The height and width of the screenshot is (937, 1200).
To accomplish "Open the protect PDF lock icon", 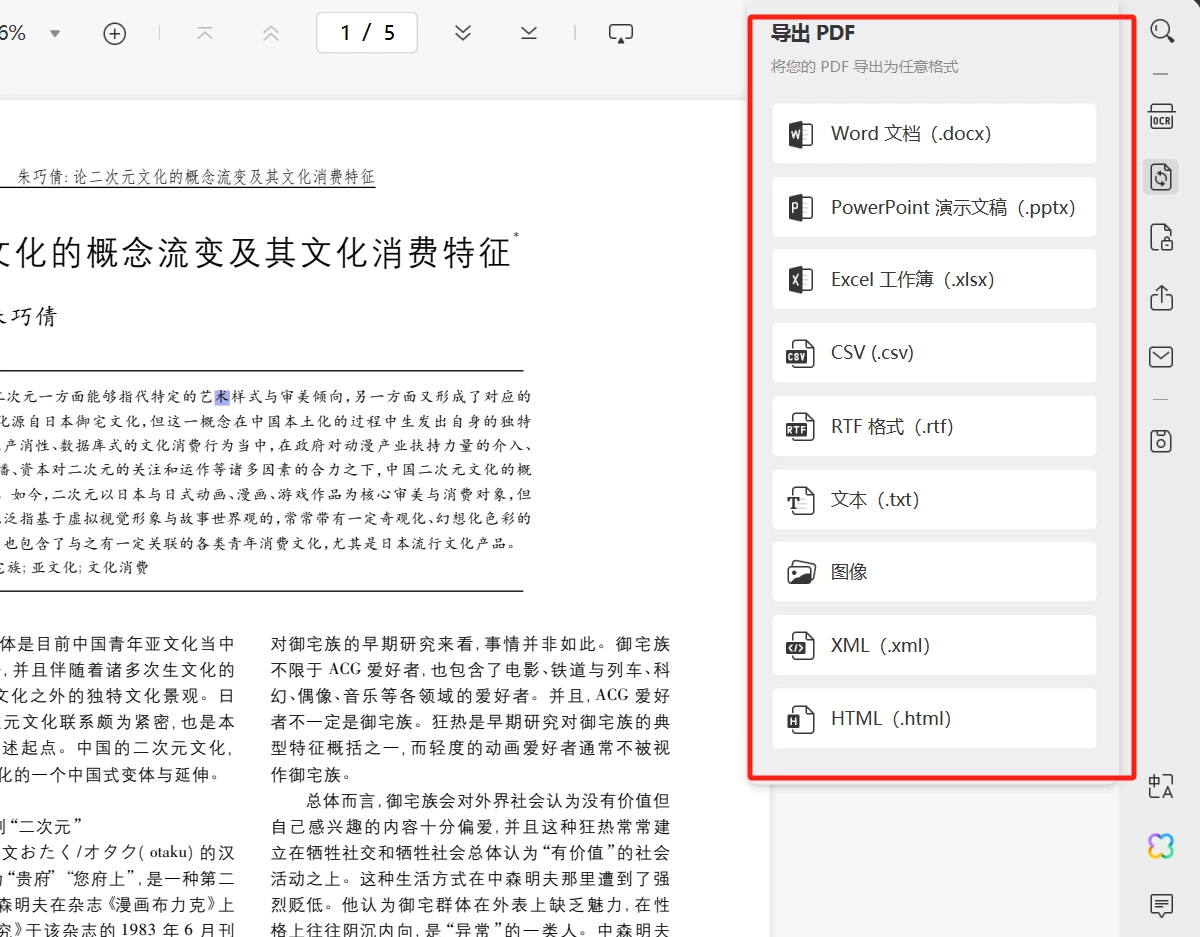I will (1161, 238).
